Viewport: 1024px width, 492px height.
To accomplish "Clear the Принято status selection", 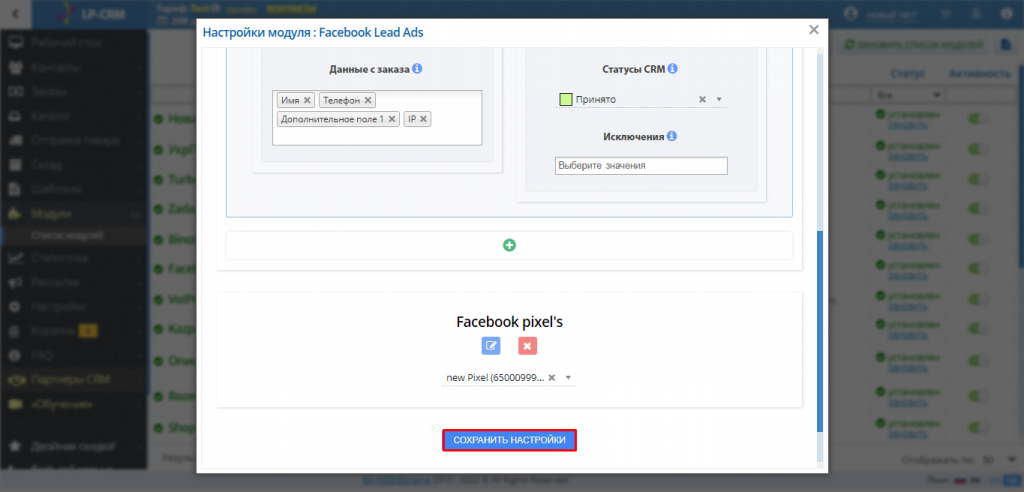I will (x=703, y=99).
